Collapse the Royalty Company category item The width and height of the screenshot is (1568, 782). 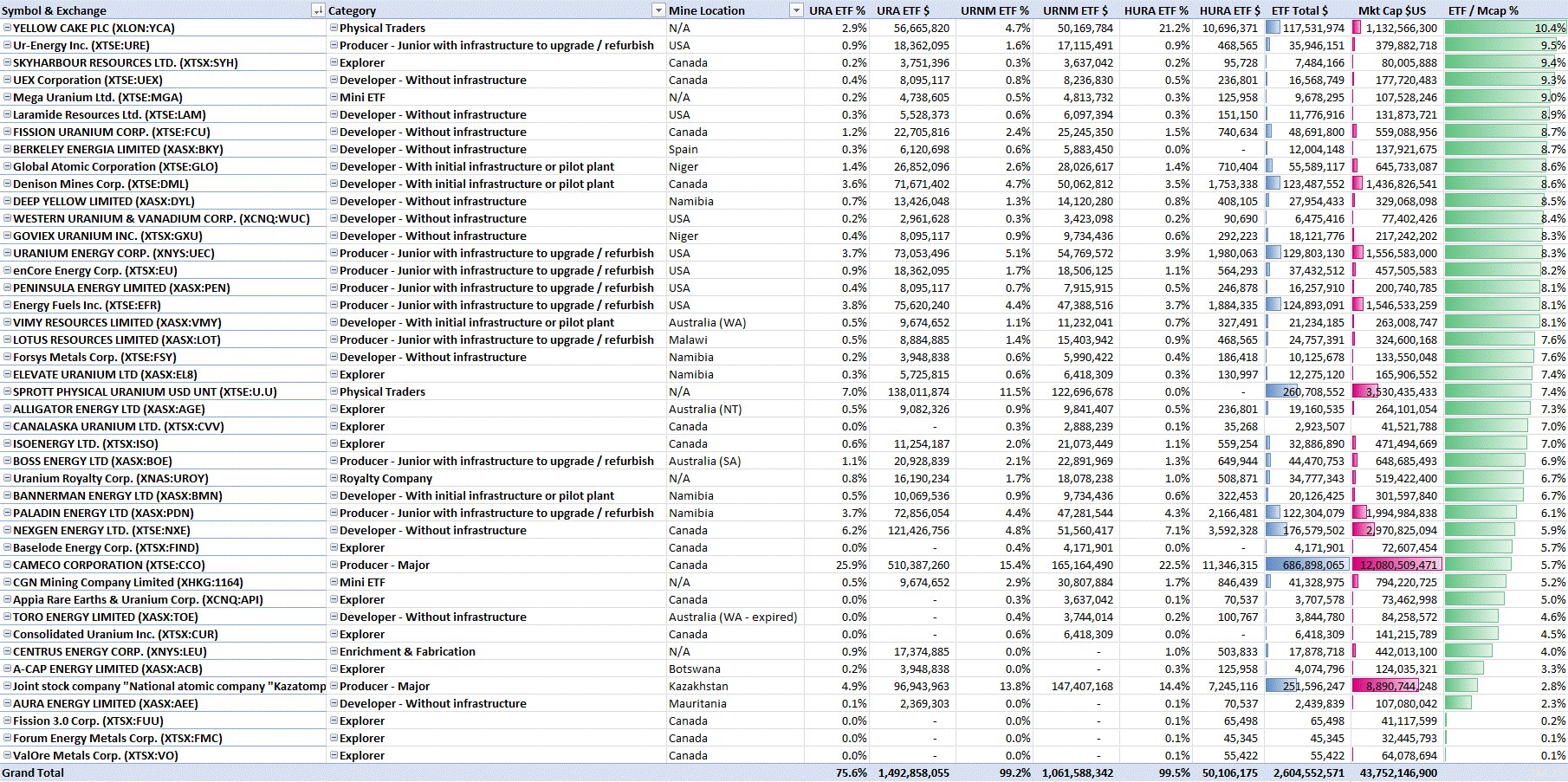click(334, 478)
